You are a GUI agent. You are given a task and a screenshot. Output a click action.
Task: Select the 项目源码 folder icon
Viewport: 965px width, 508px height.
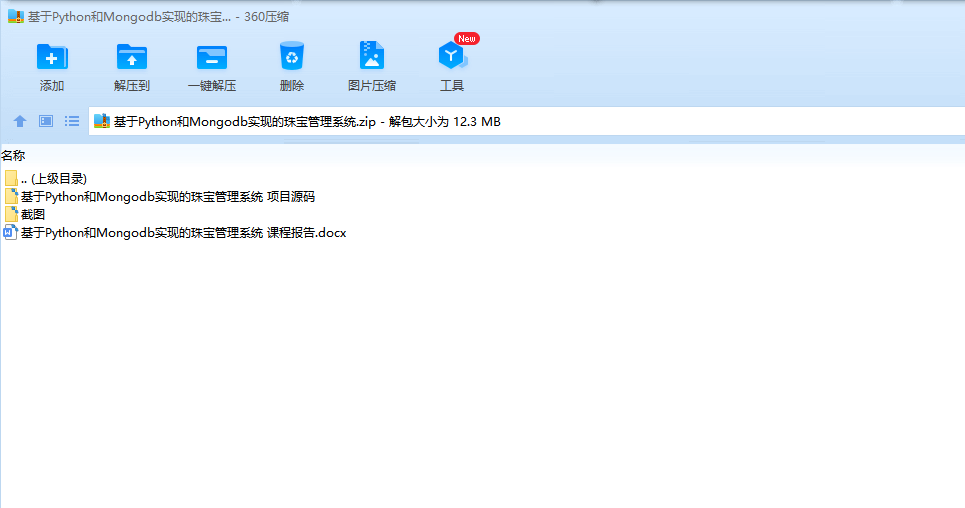[x=11, y=196]
